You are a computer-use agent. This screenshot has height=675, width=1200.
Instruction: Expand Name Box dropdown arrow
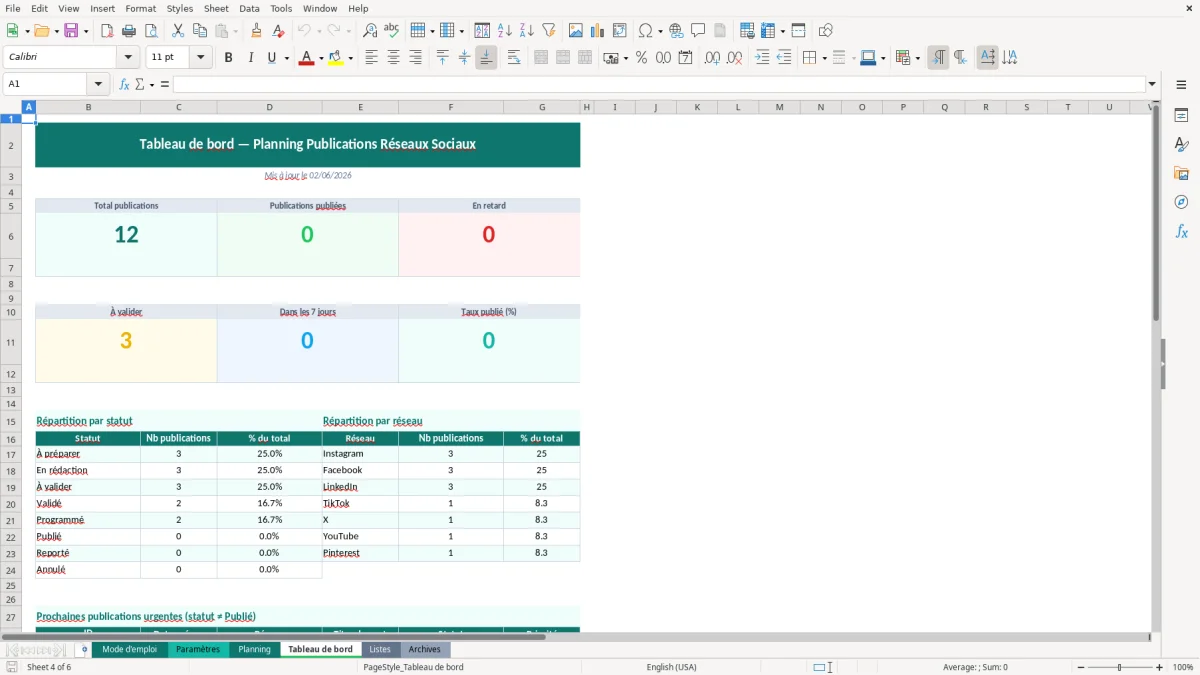click(x=98, y=84)
